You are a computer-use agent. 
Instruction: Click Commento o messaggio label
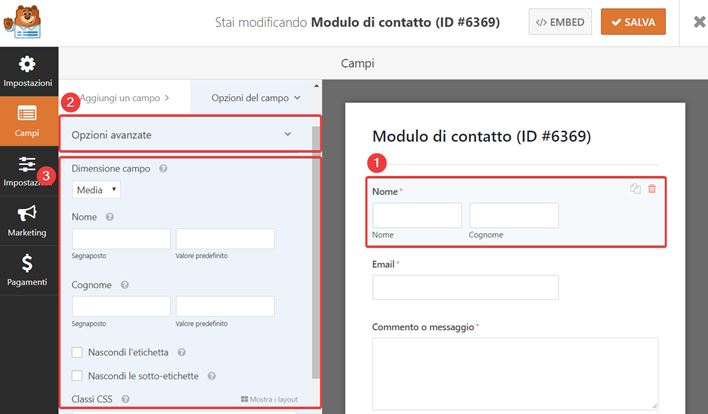click(x=423, y=327)
